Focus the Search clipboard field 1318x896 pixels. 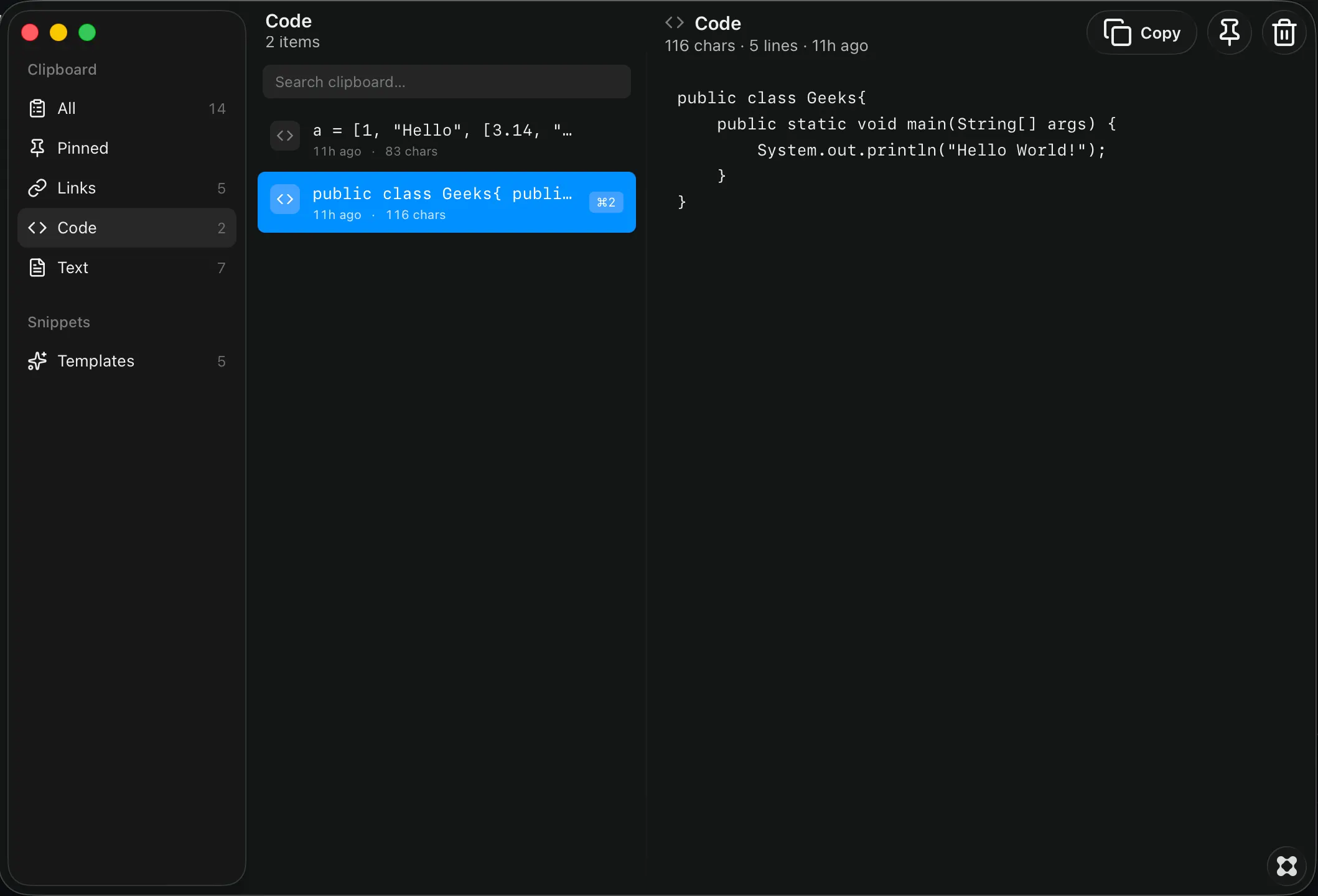(x=447, y=82)
